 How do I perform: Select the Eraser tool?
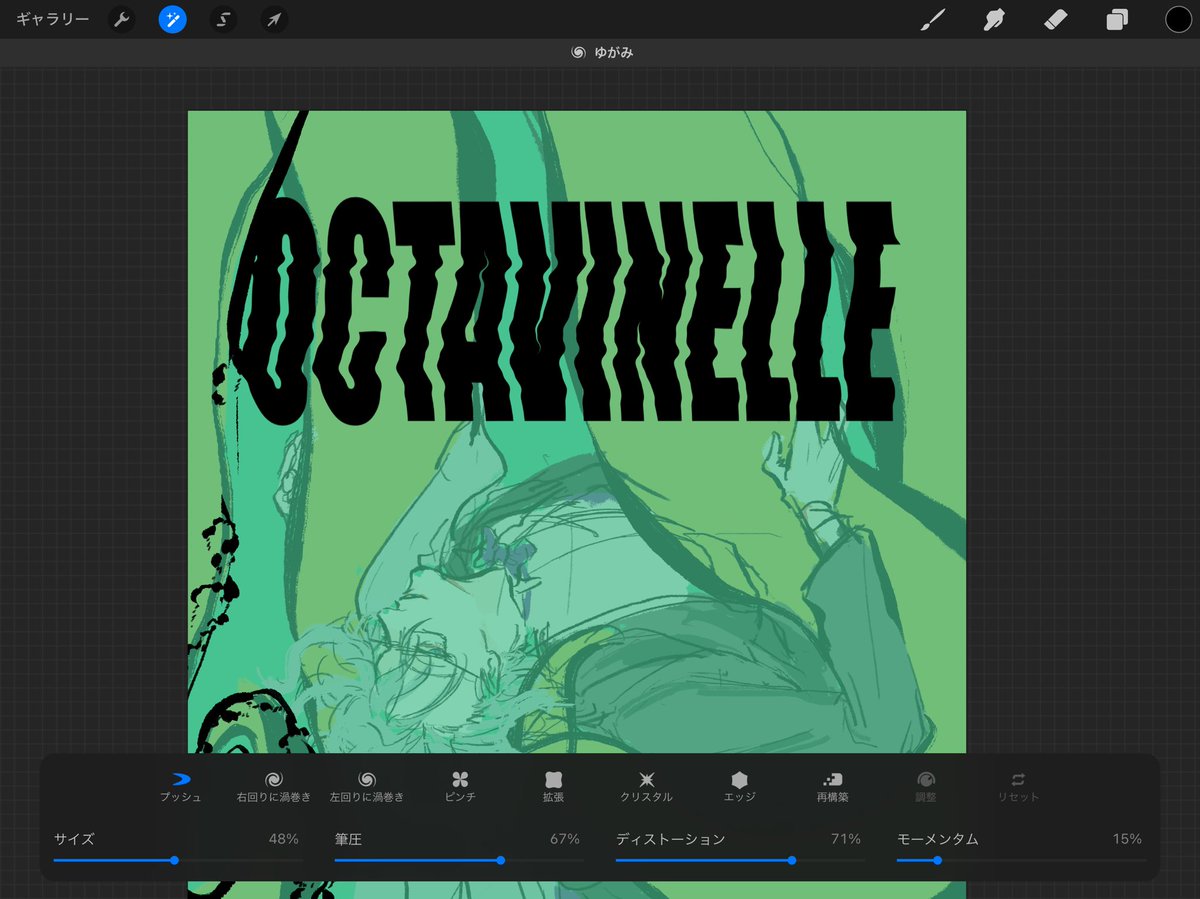[x=1056, y=19]
